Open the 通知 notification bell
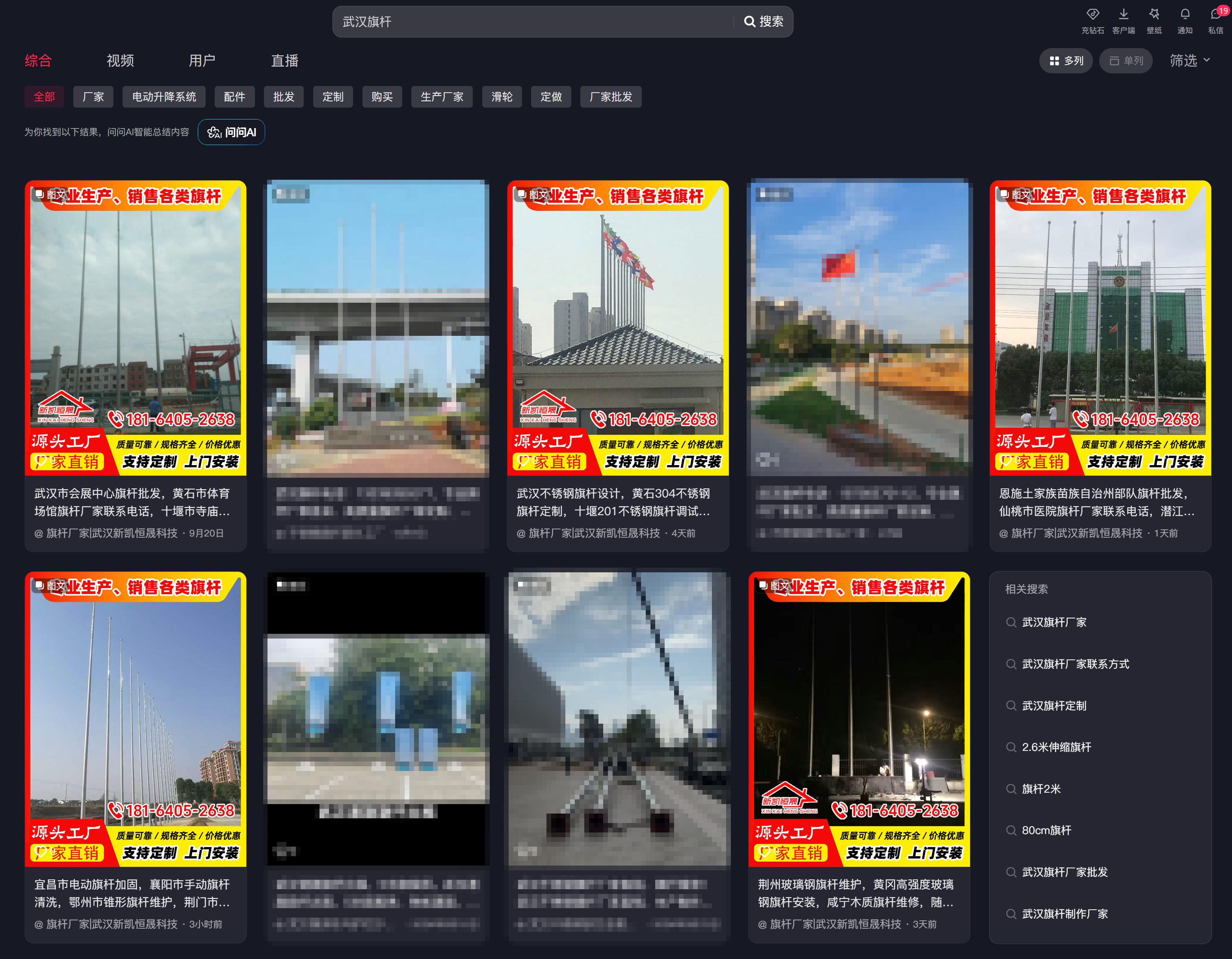1232x959 pixels. tap(1185, 15)
